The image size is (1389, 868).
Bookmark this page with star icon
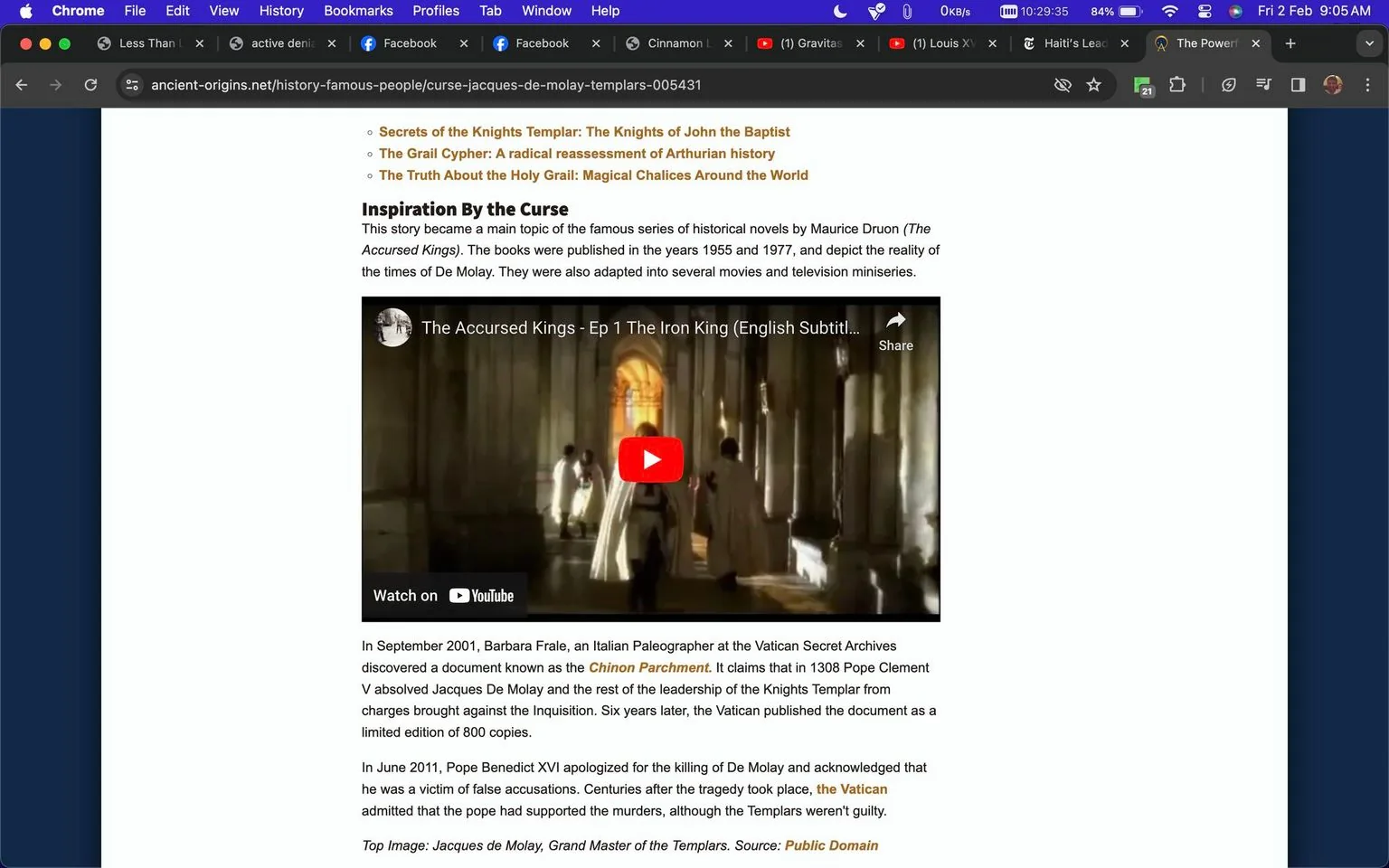(1094, 85)
